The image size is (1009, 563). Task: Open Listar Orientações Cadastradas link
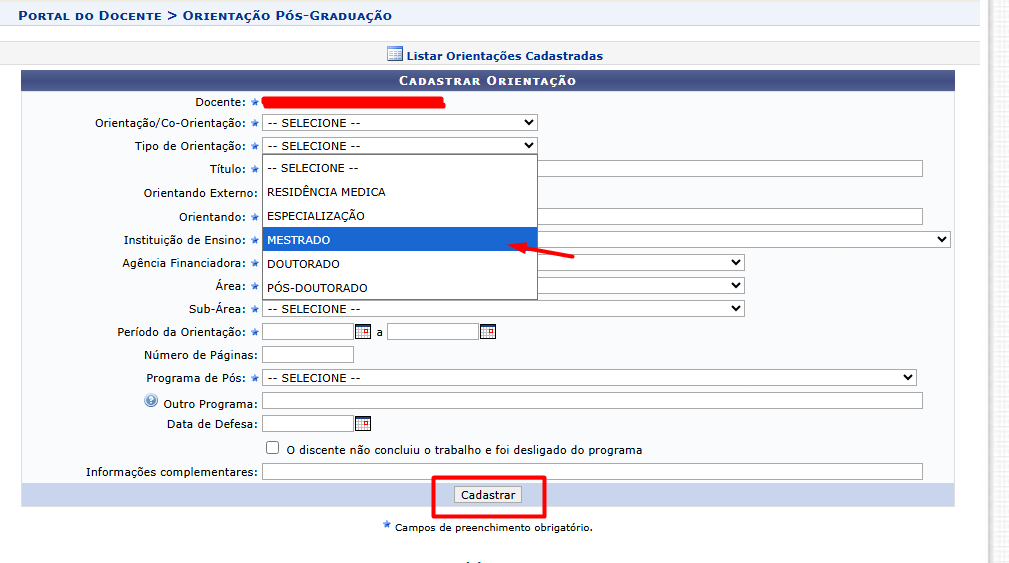[504, 56]
